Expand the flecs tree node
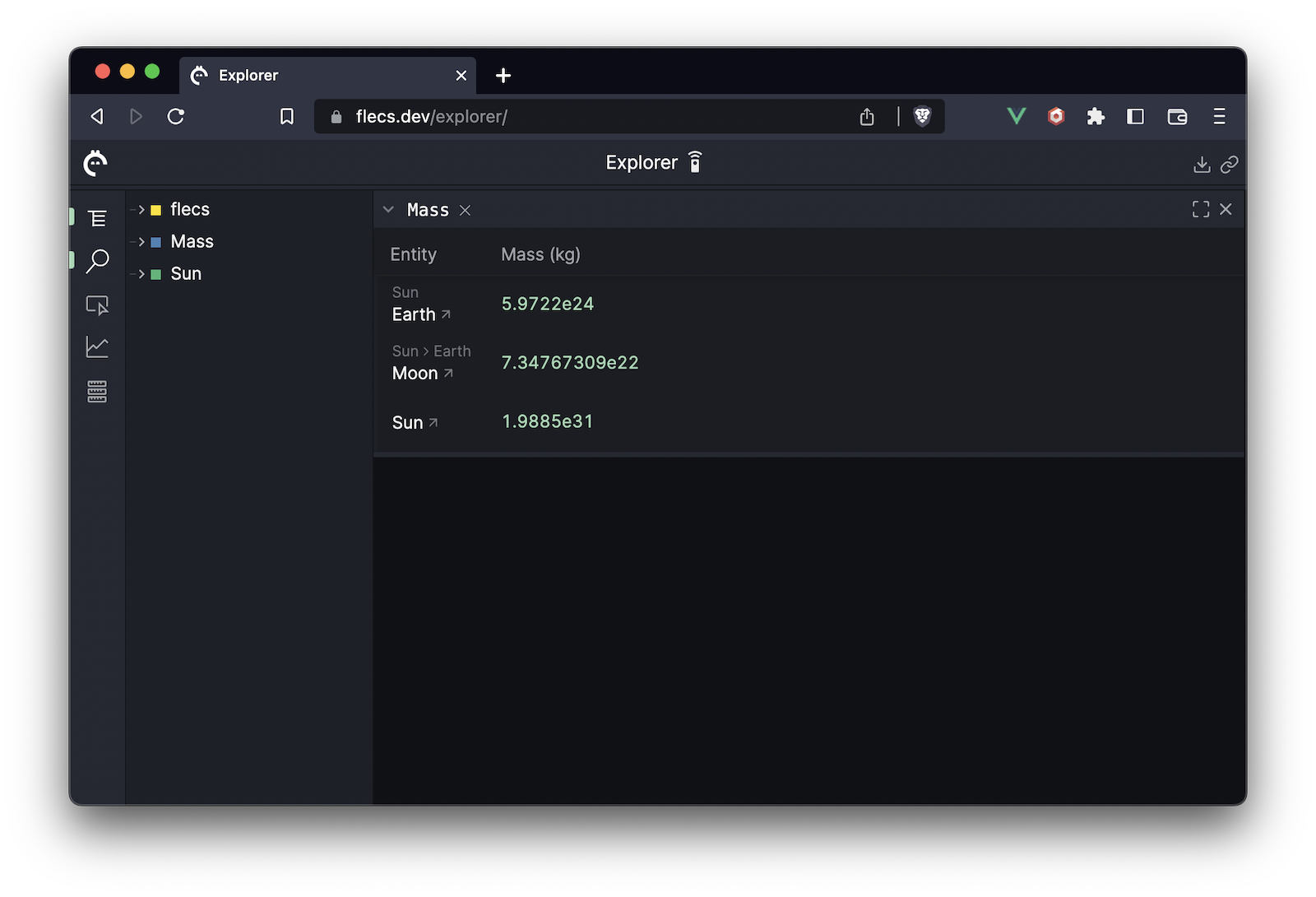 (x=141, y=210)
